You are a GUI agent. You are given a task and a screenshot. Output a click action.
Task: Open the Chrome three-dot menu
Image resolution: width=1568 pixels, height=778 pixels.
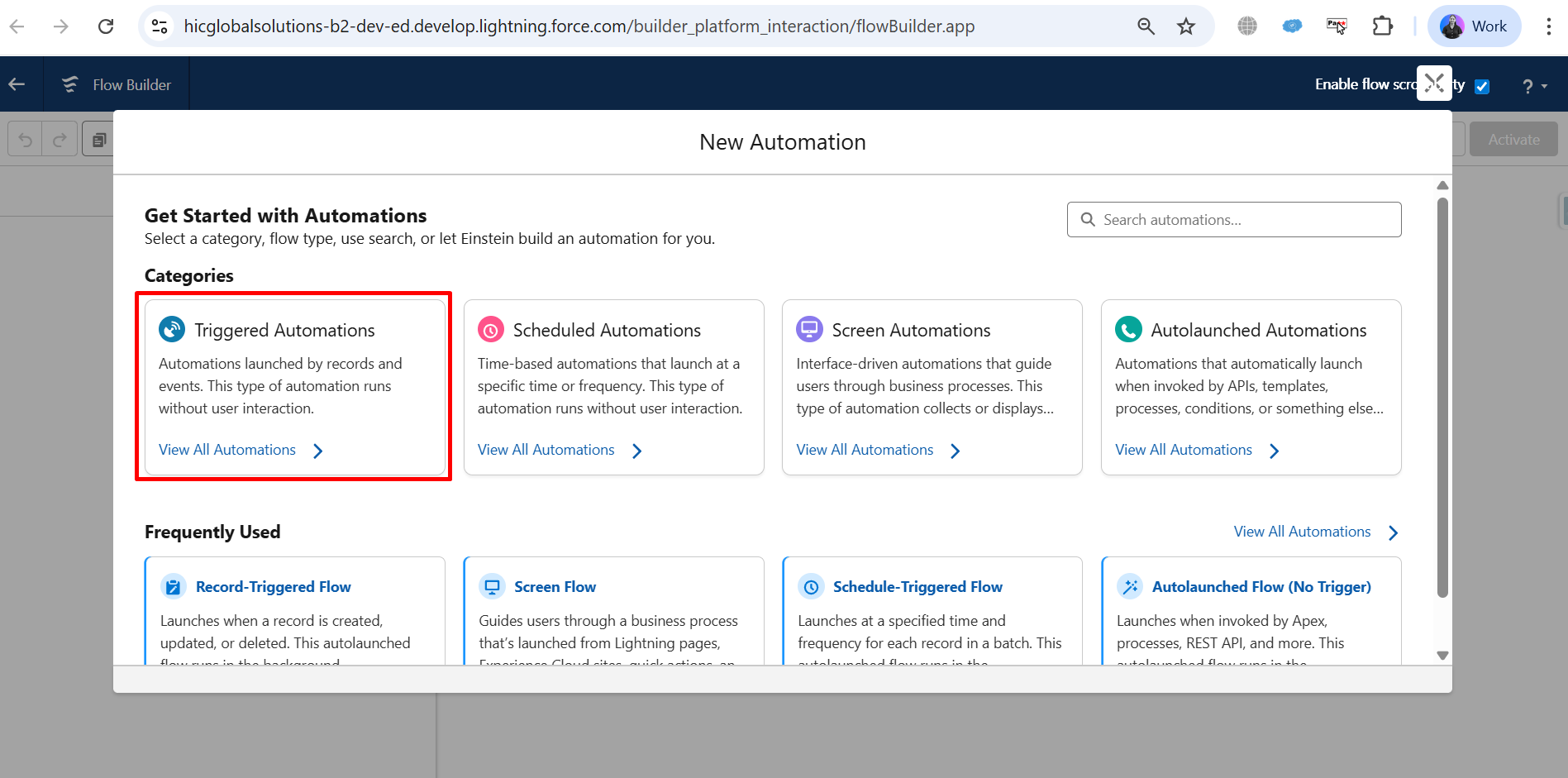1548,26
